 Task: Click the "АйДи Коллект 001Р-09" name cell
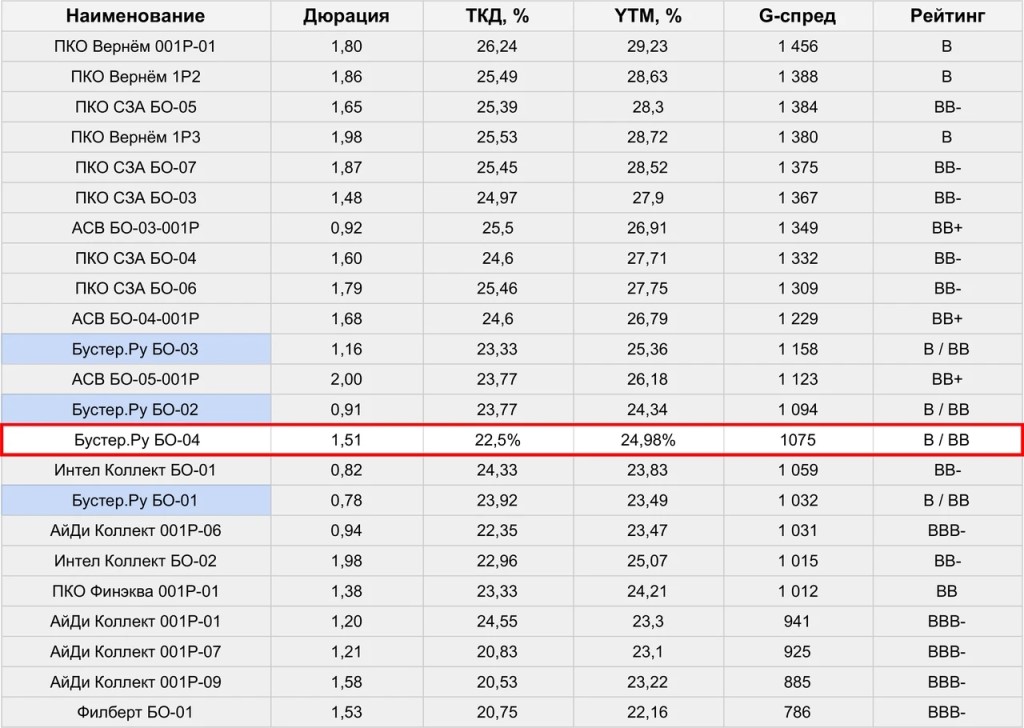135,682
